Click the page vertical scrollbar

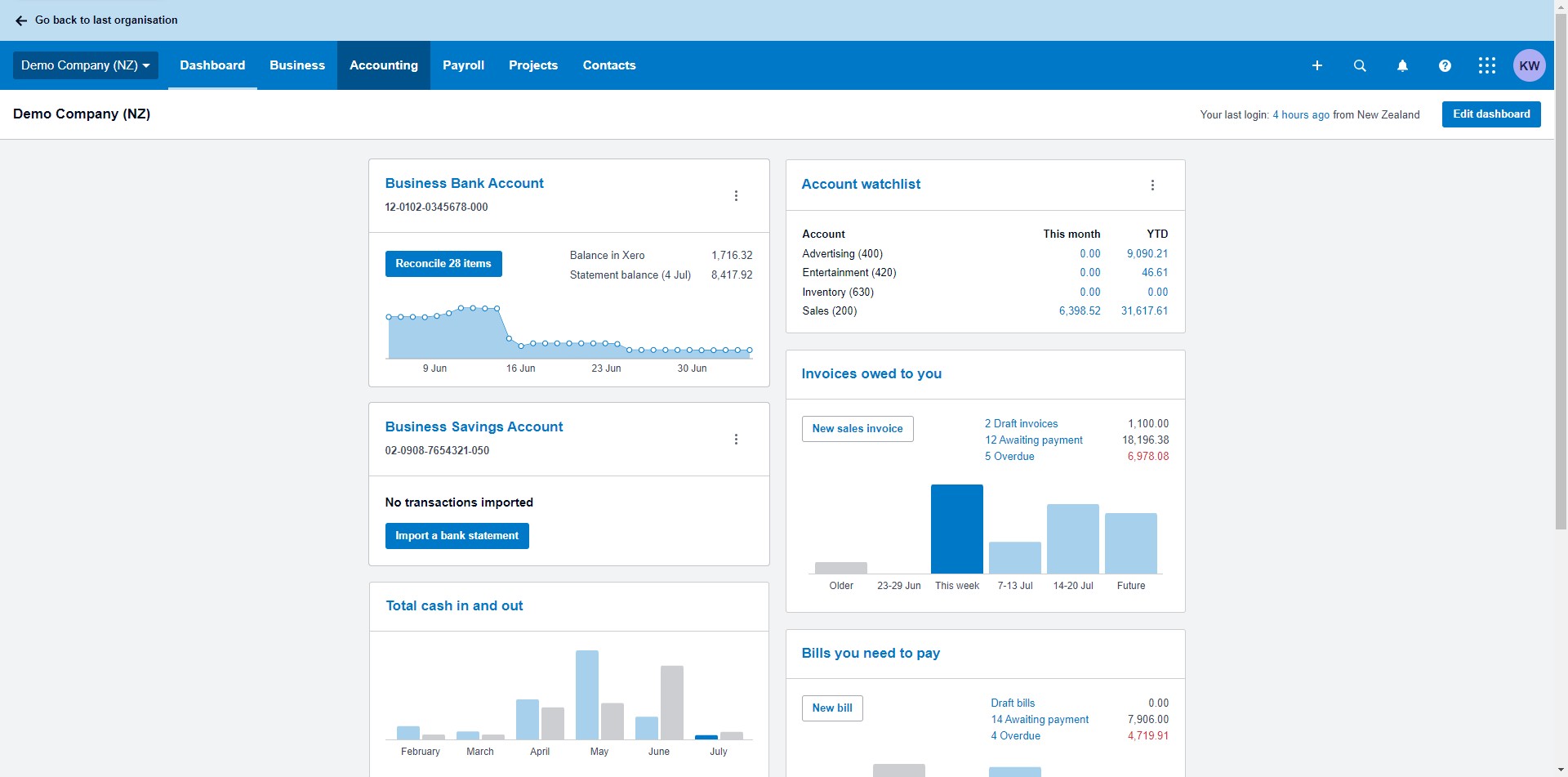pos(1561,270)
